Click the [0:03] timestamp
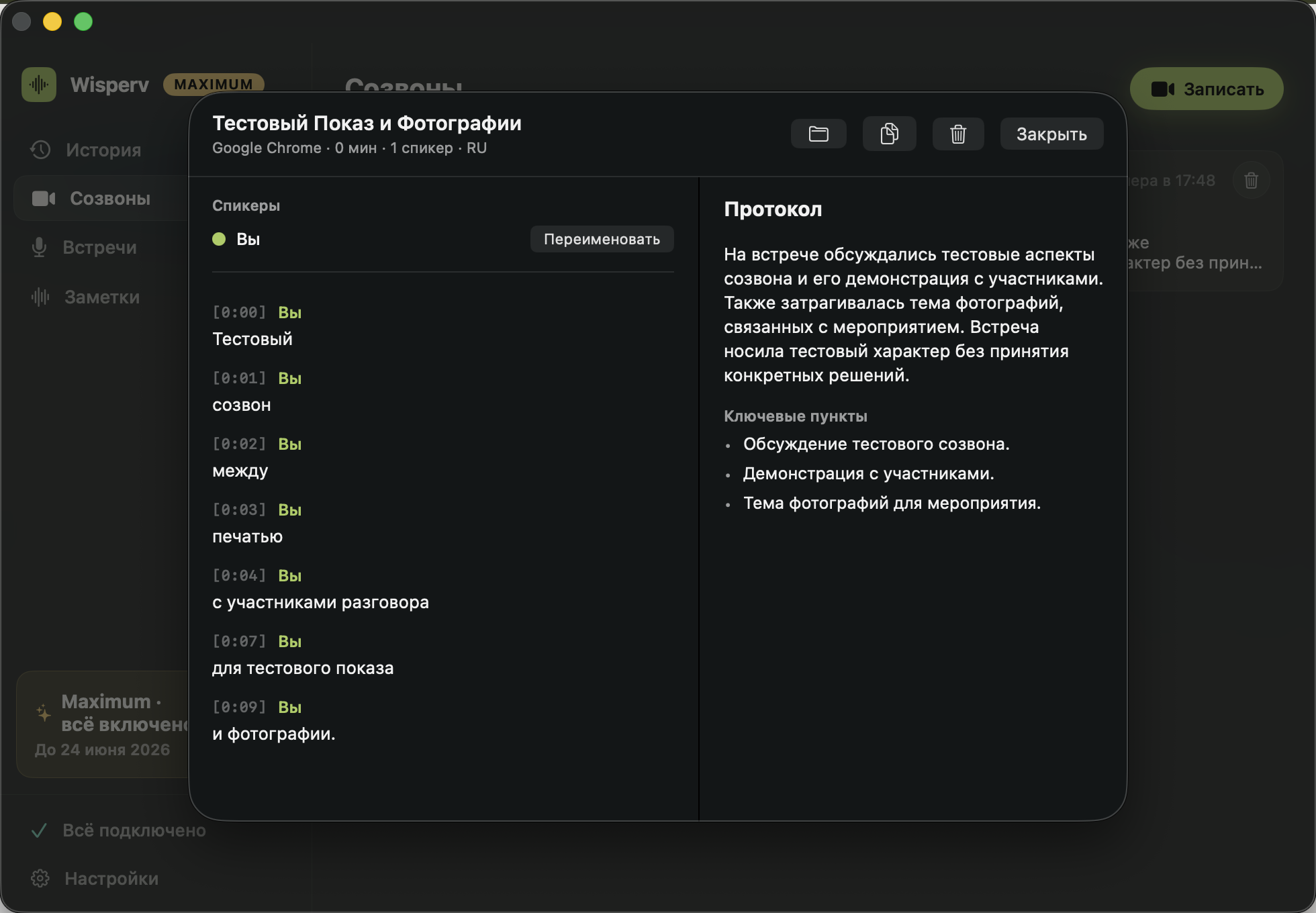Image resolution: width=1316 pixels, height=913 pixels. [240, 510]
